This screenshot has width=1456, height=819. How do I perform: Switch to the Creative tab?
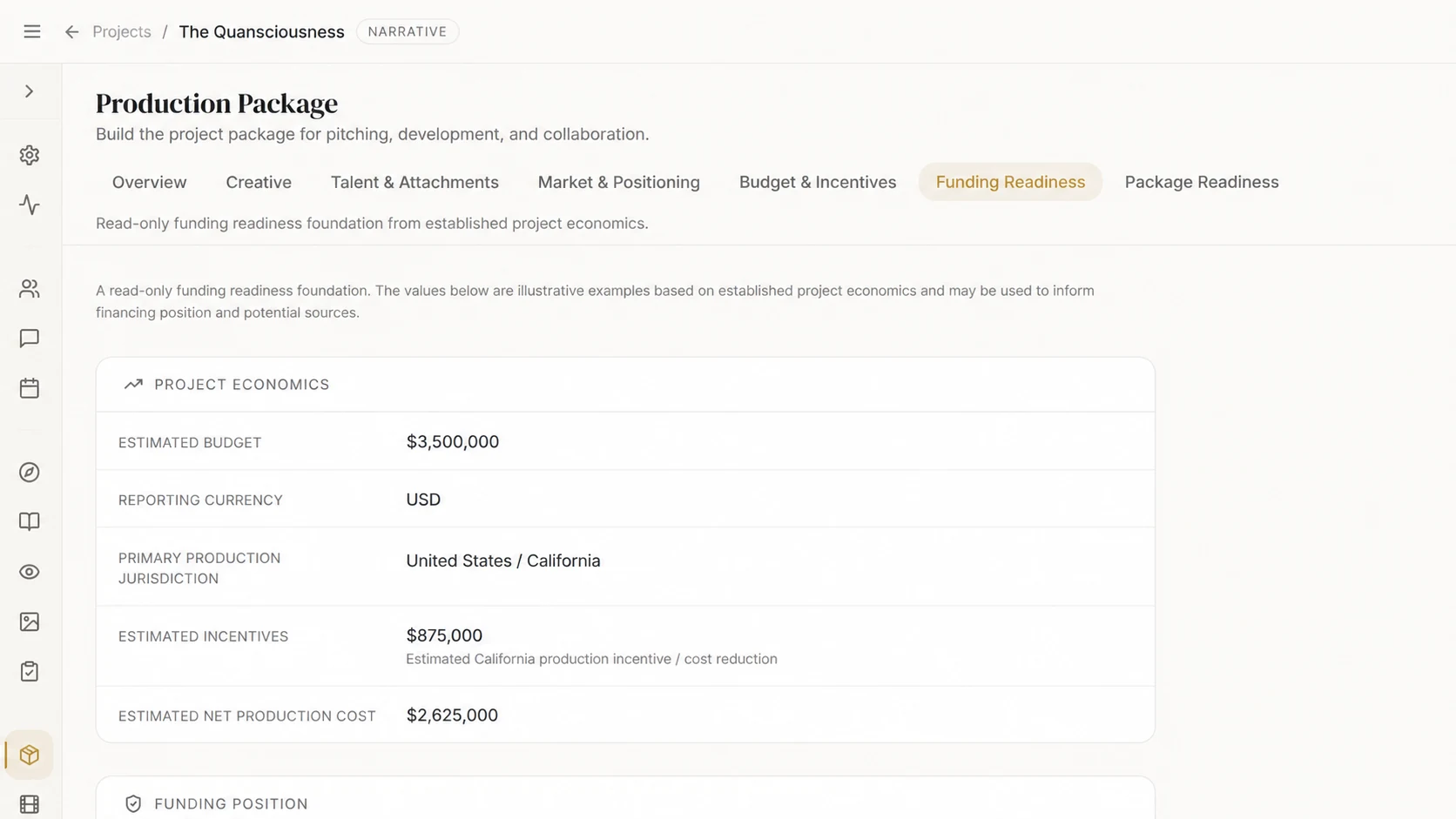(x=259, y=182)
